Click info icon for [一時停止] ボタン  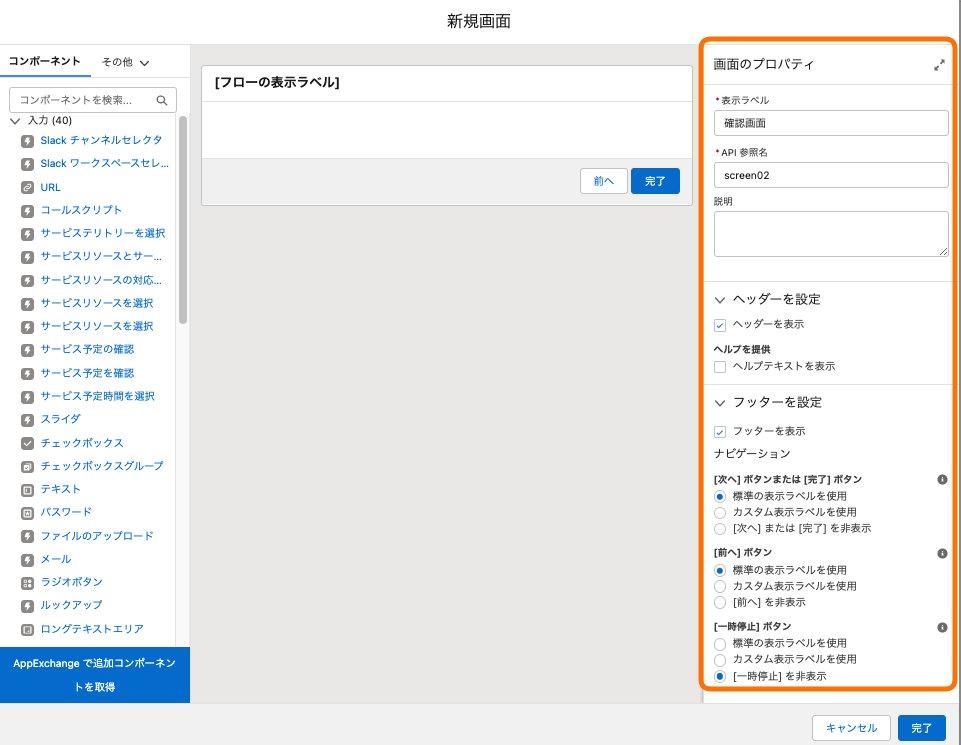[x=943, y=627]
